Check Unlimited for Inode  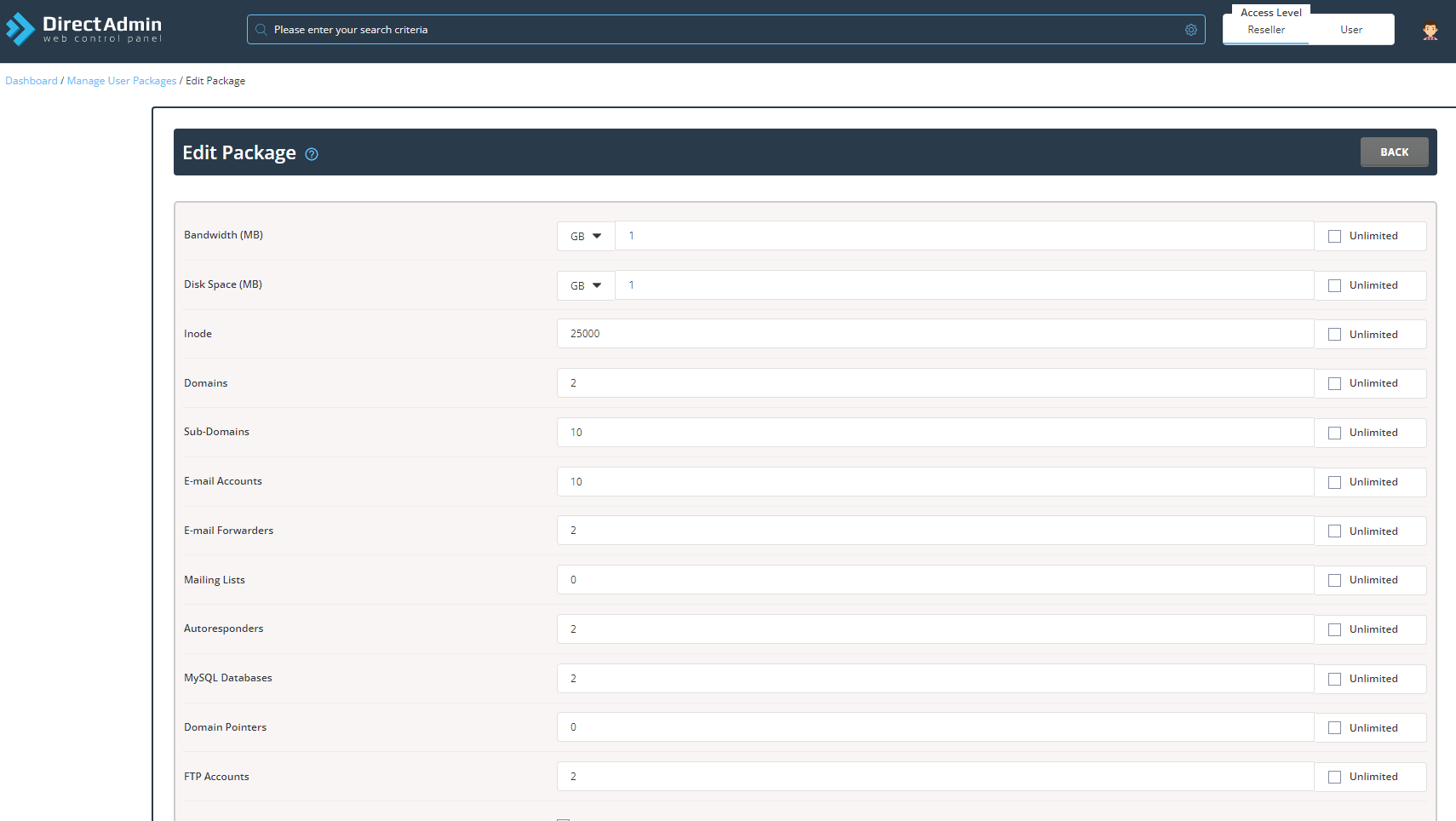click(x=1334, y=335)
